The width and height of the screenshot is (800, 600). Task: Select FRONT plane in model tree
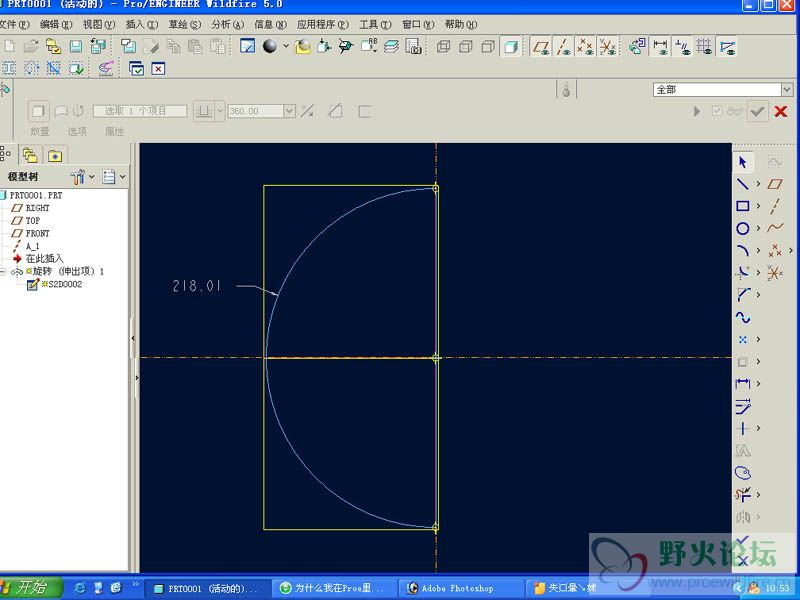click(x=38, y=233)
